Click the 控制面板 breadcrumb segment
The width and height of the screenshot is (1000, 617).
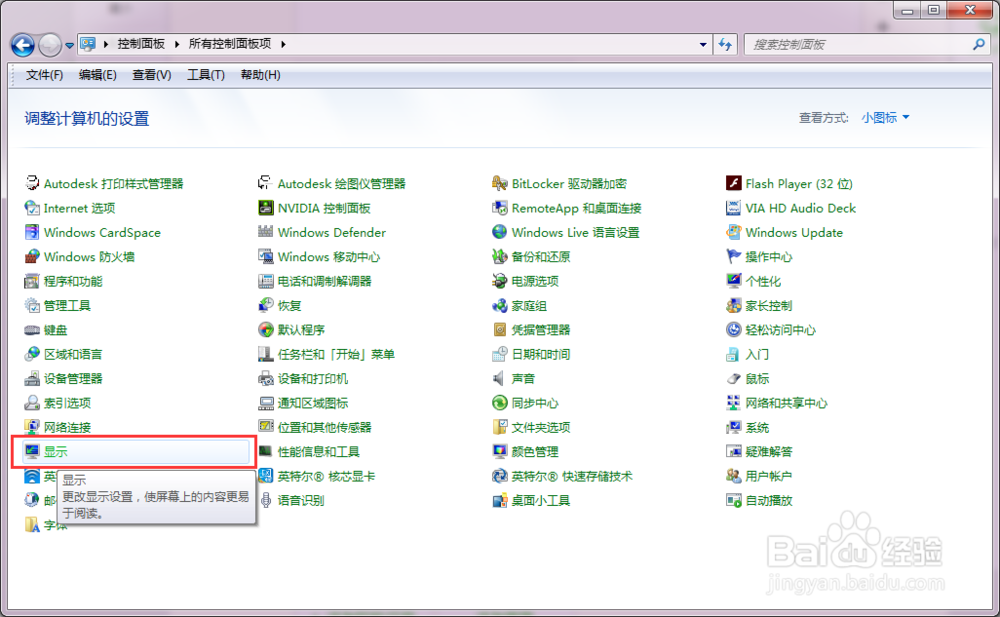141,44
